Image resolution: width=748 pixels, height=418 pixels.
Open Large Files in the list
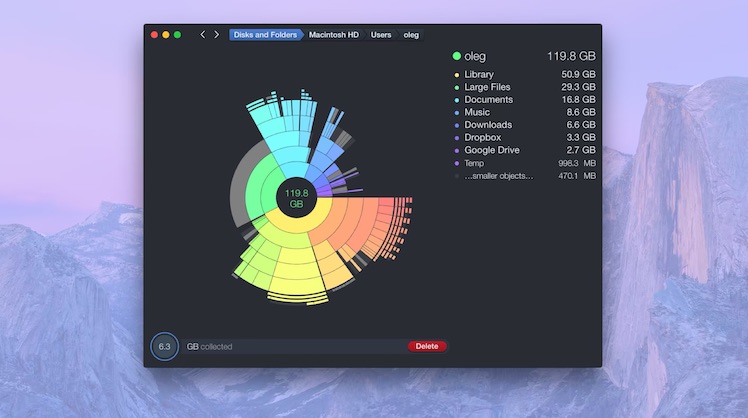click(x=488, y=88)
